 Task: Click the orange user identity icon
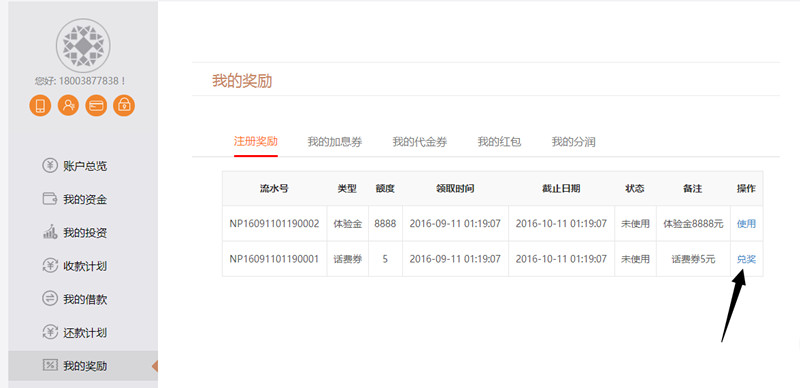tap(68, 106)
